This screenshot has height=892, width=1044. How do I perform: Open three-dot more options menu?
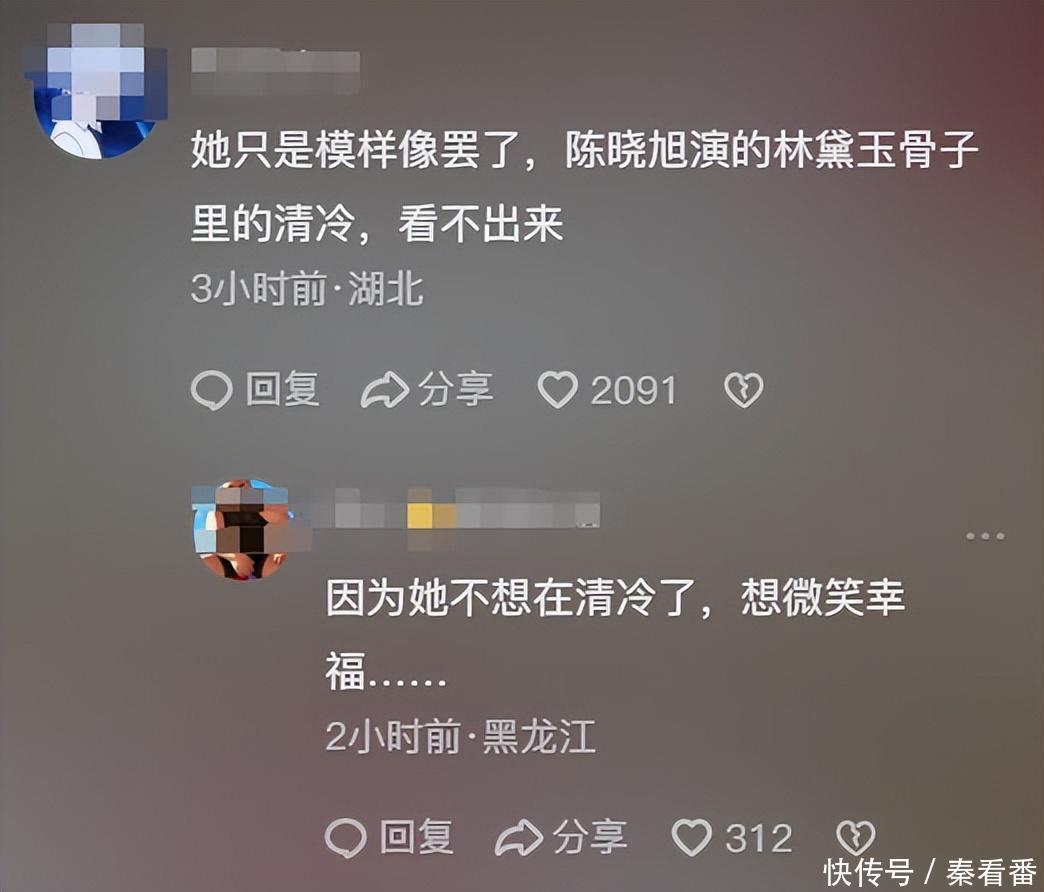(985, 536)
